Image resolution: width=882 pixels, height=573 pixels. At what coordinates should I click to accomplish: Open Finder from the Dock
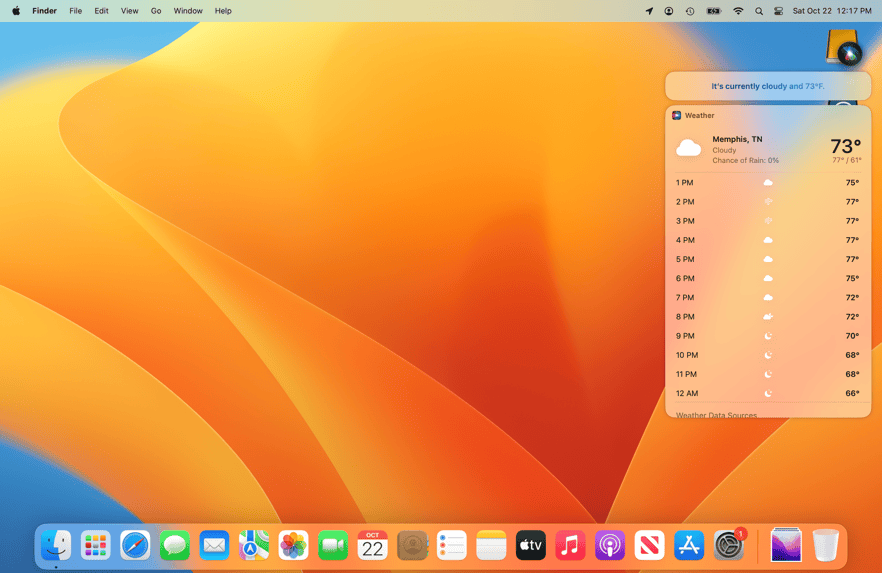[x=56, y=545]
